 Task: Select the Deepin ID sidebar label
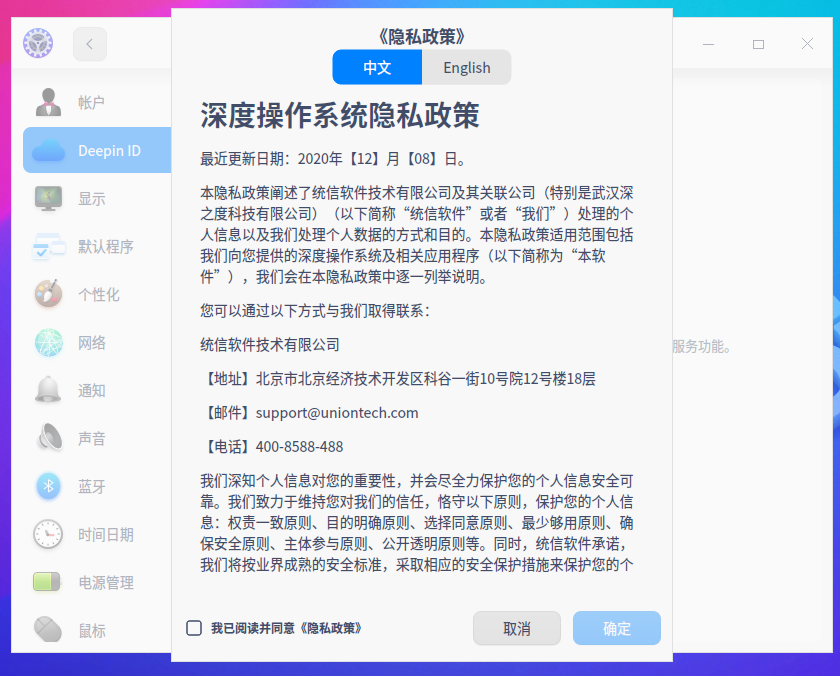109,151
